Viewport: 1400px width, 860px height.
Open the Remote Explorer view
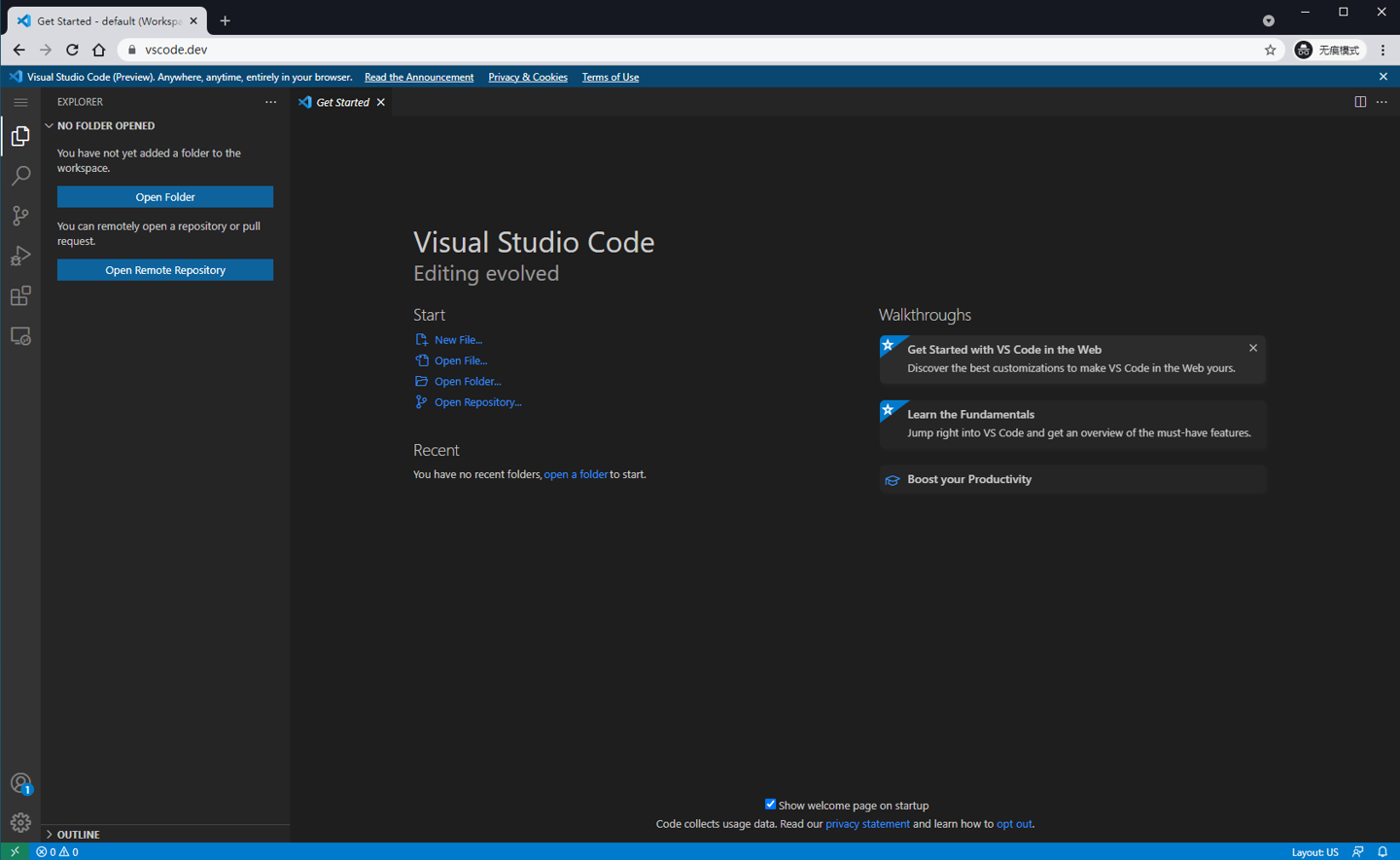[x=20, y=336]
